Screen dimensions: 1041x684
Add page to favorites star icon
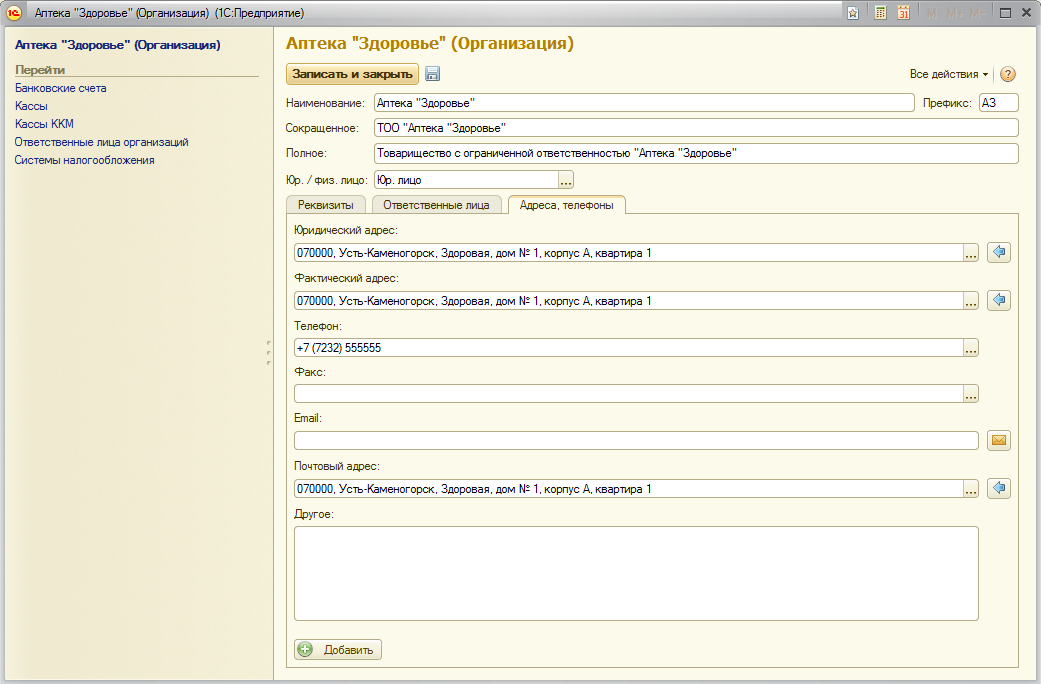pyautogui.click(x=853, y=13)
